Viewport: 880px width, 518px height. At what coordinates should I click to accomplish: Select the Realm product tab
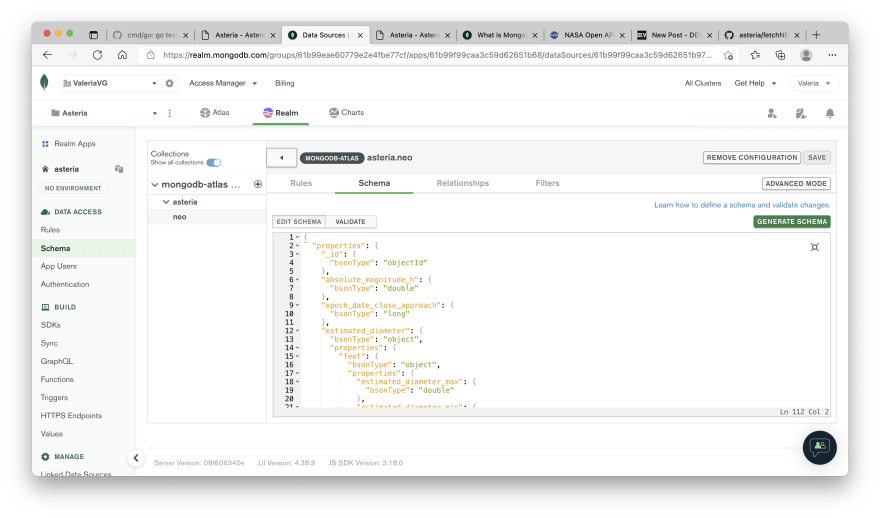281,113
